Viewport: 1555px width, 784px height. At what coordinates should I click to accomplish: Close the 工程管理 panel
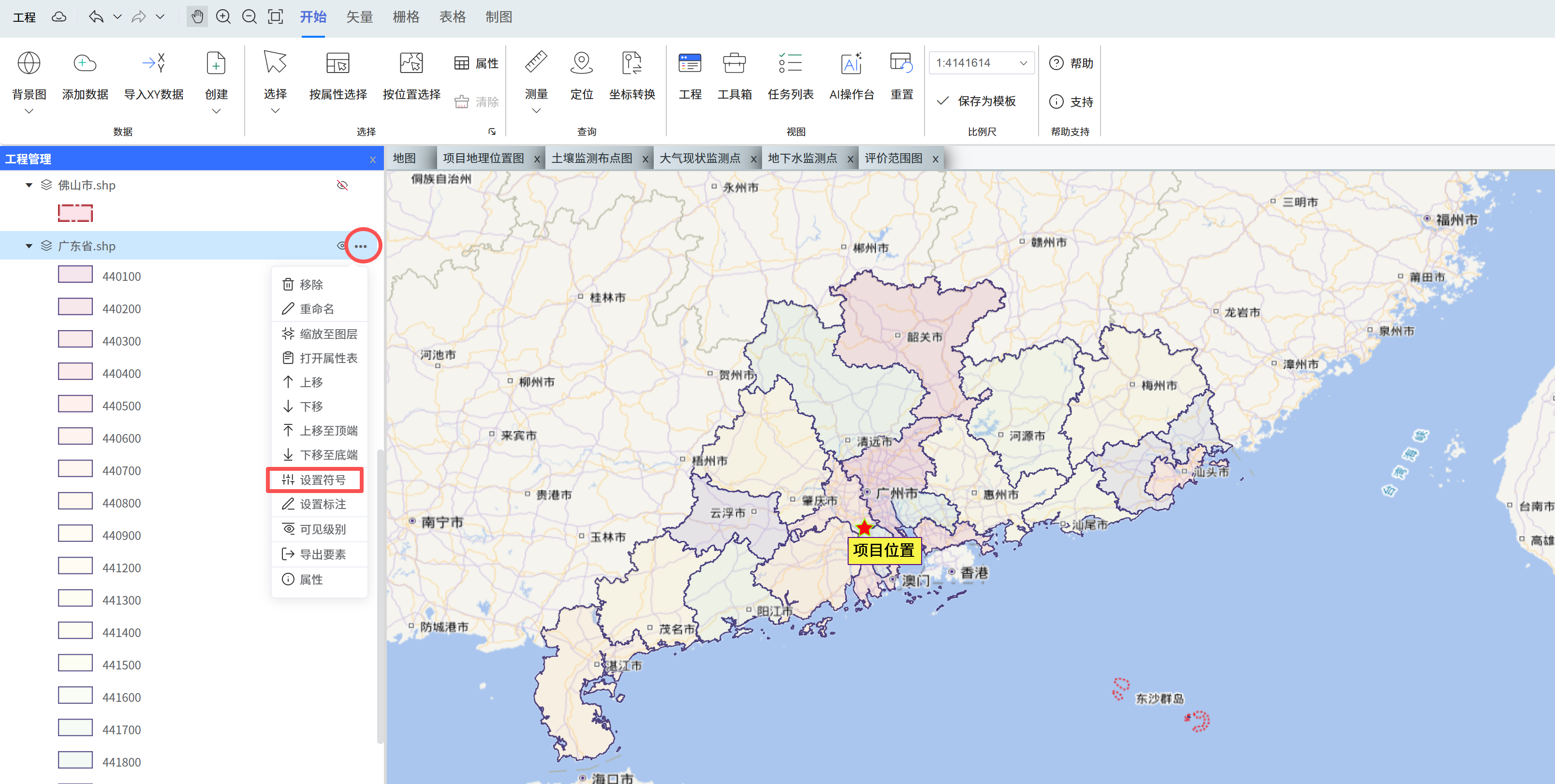[x=373, y=160]
